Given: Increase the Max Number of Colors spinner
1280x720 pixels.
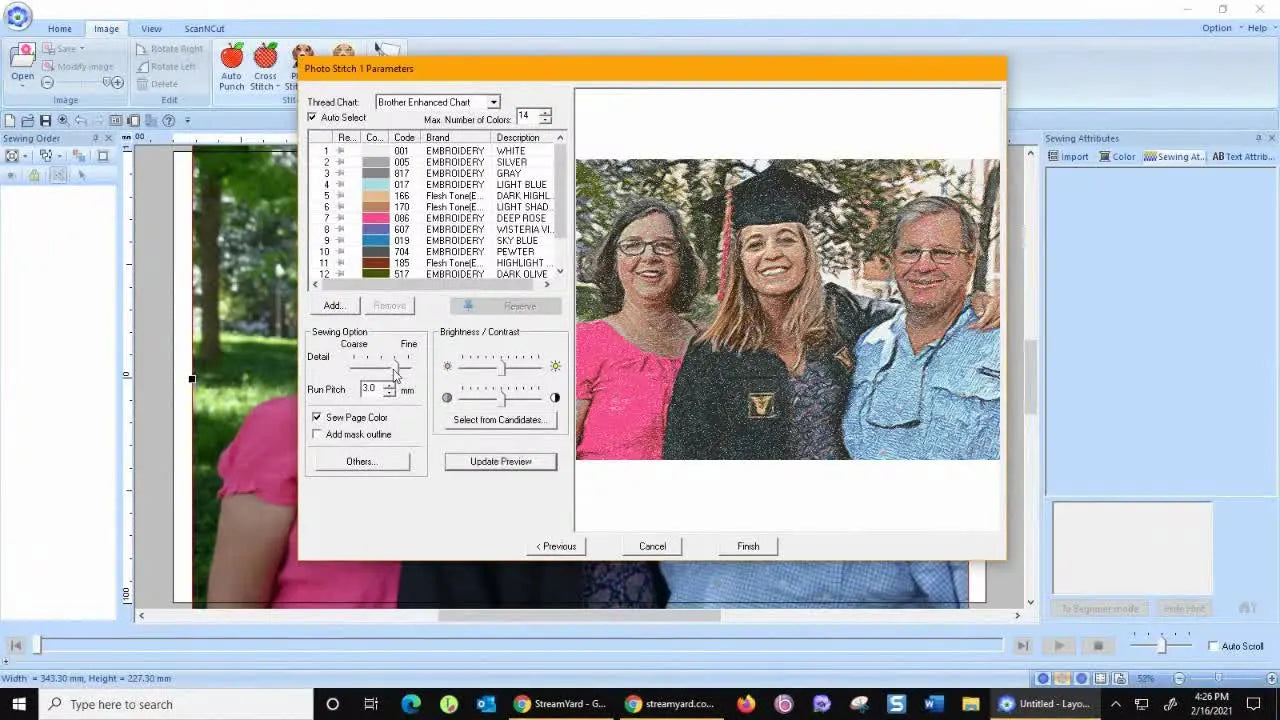Looking at the screenshot, I should 544,114.
